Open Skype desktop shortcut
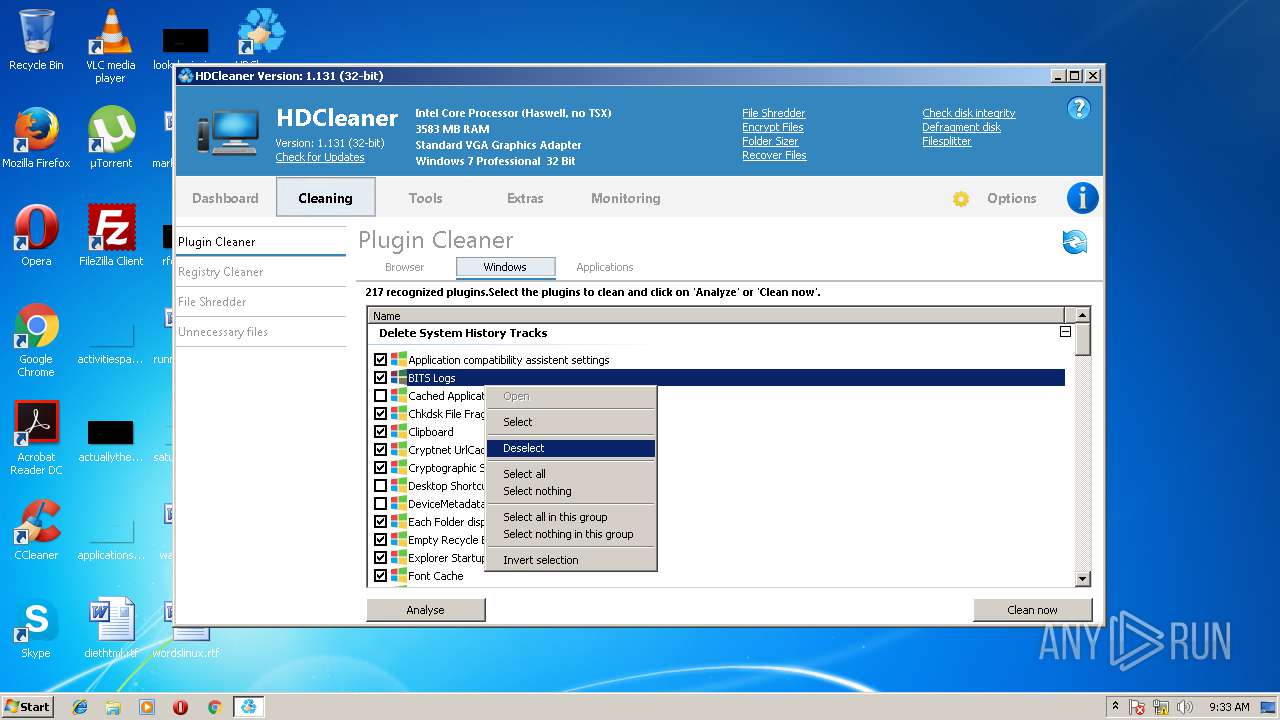1280x720 pixels. 36,628
